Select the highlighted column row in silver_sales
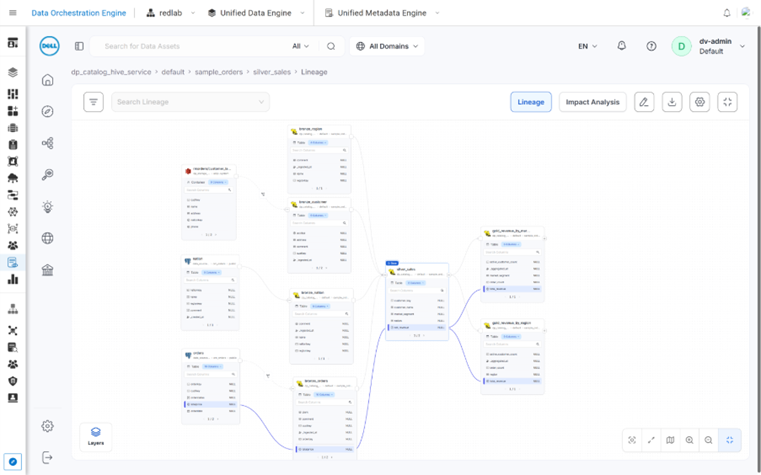This screenshot has width=761, height=475. [x=417, y=328]
